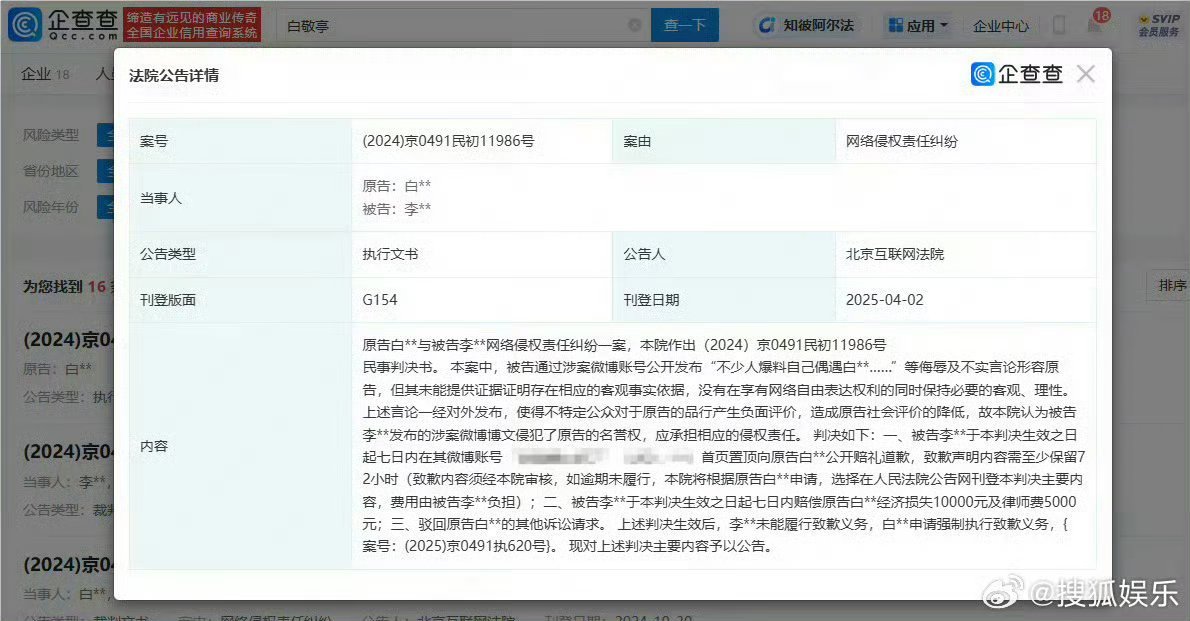
Task: Select the 风险年份 filter option
Action: click(x=105, y=207)
